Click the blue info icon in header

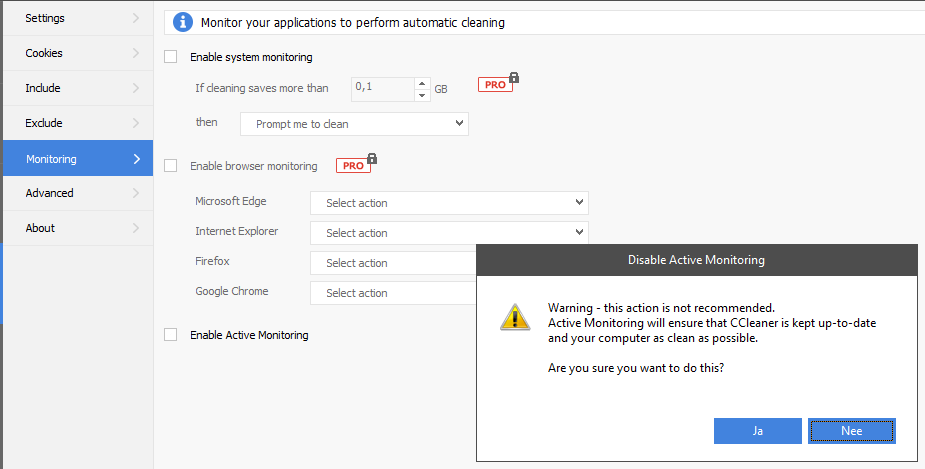coord(182,21)
